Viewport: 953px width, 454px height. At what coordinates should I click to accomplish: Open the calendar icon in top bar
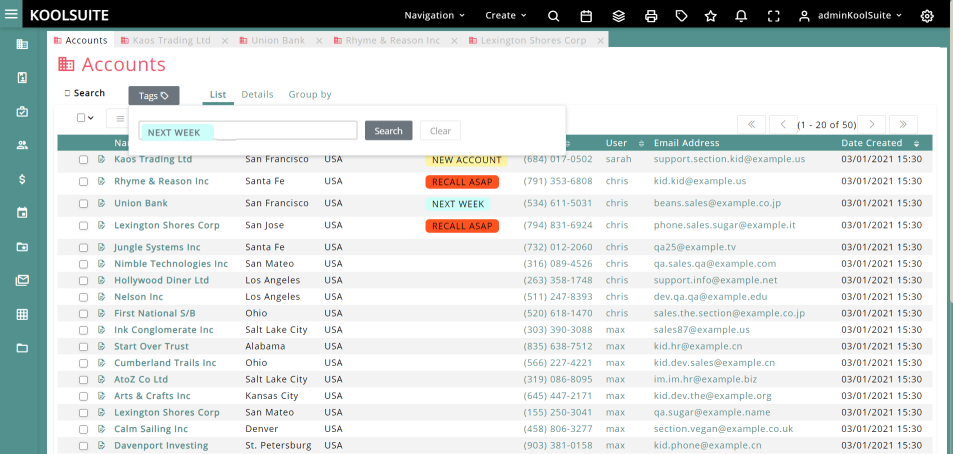(x=586, y=16)
